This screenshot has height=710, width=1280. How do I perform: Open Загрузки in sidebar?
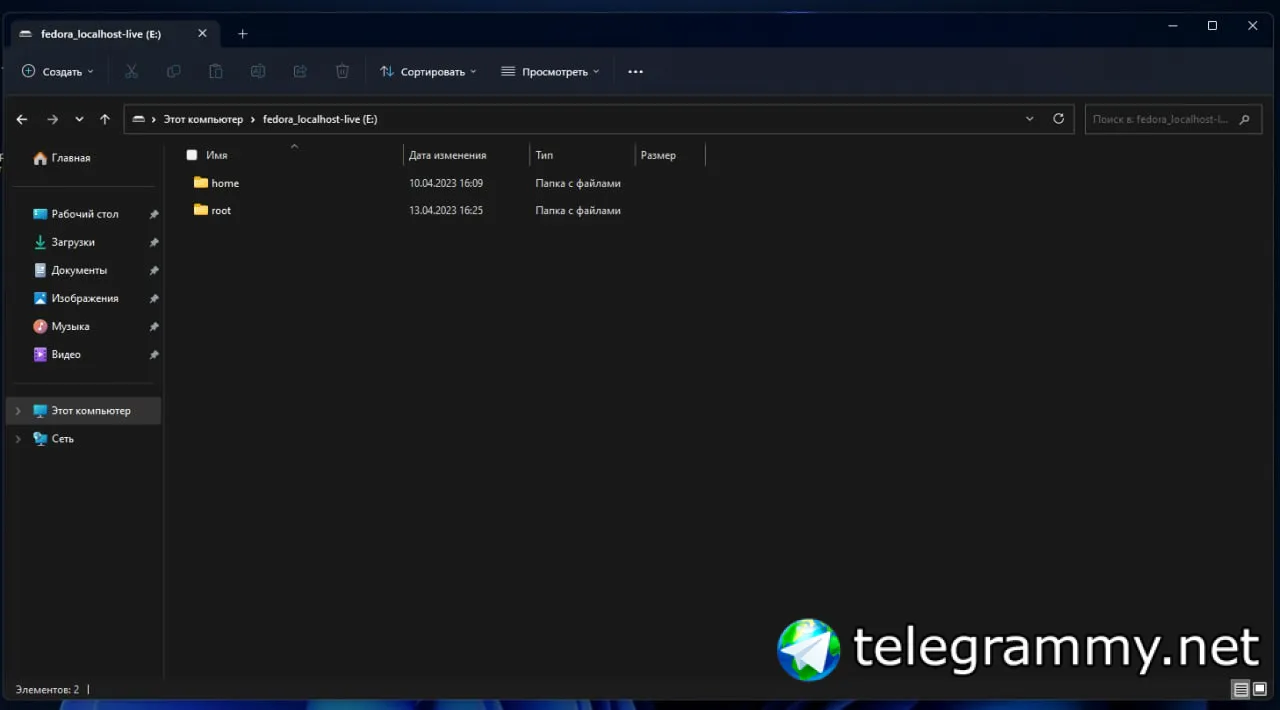pyautogui.click(x=64, y=242)
